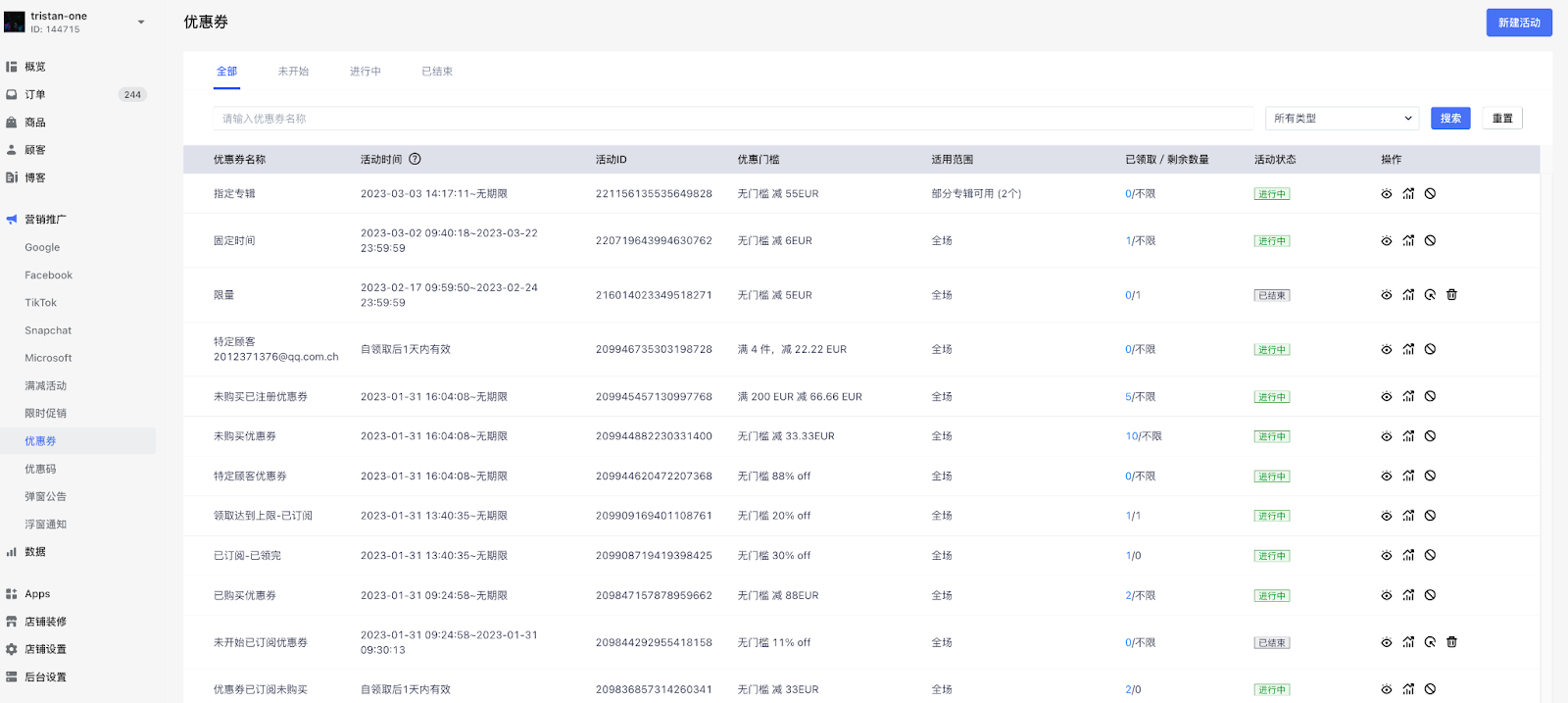Screen dimensions: 1568x703
Task: Click the 部分专辑可用 (2个) scope text
Action: (x=976, y=194)
